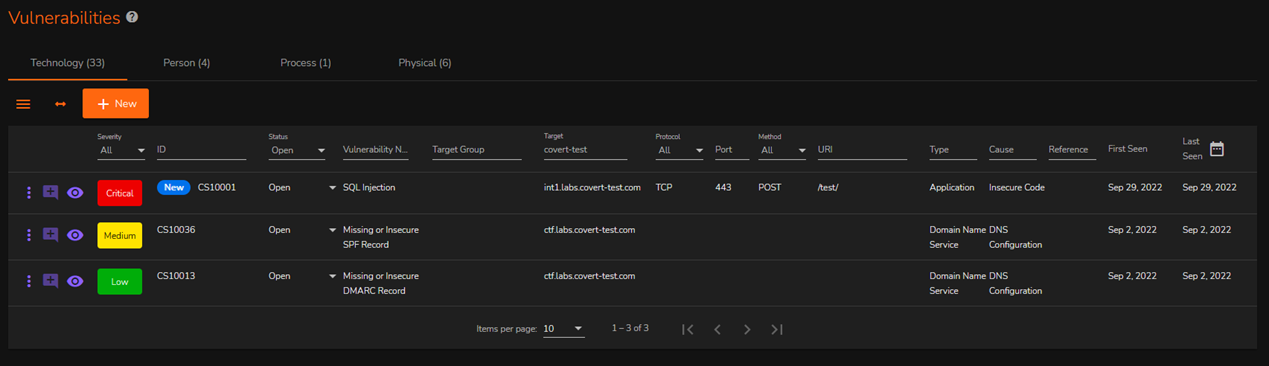Open Items per page dropdown

point(564,329)
